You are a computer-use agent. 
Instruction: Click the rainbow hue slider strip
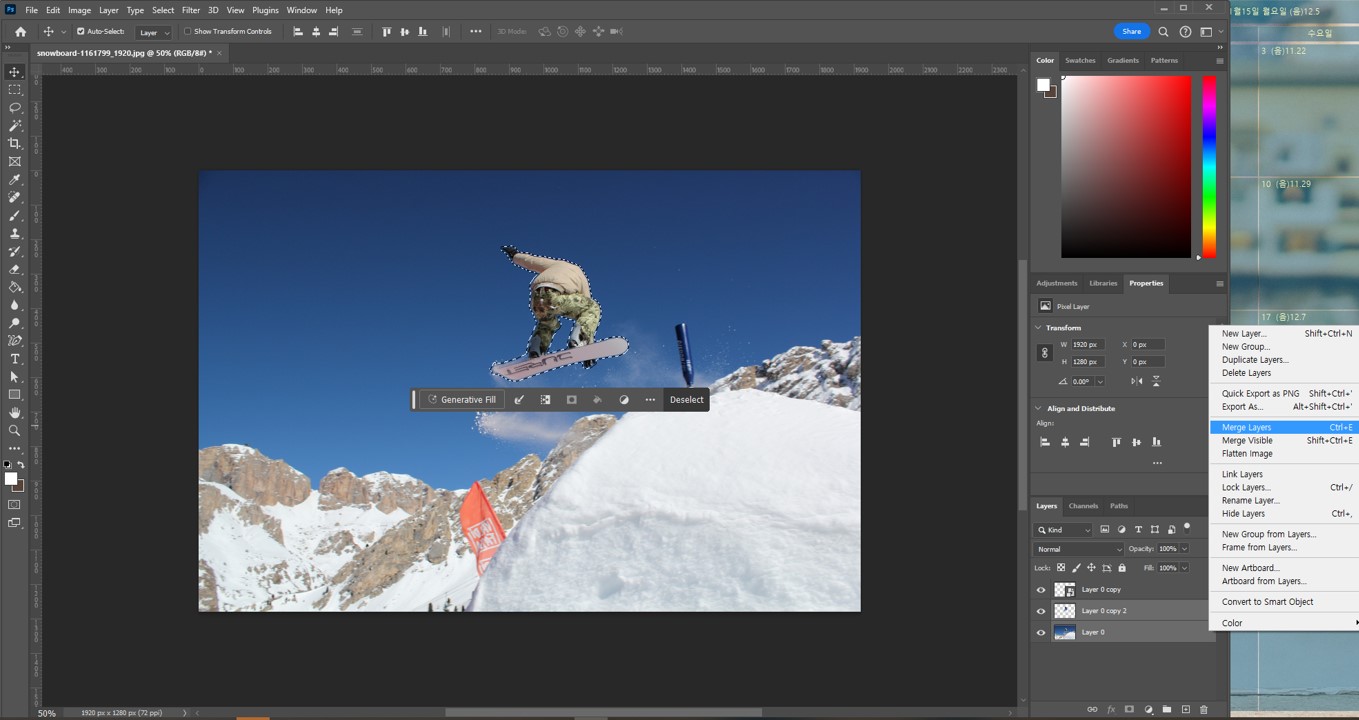1209,166
